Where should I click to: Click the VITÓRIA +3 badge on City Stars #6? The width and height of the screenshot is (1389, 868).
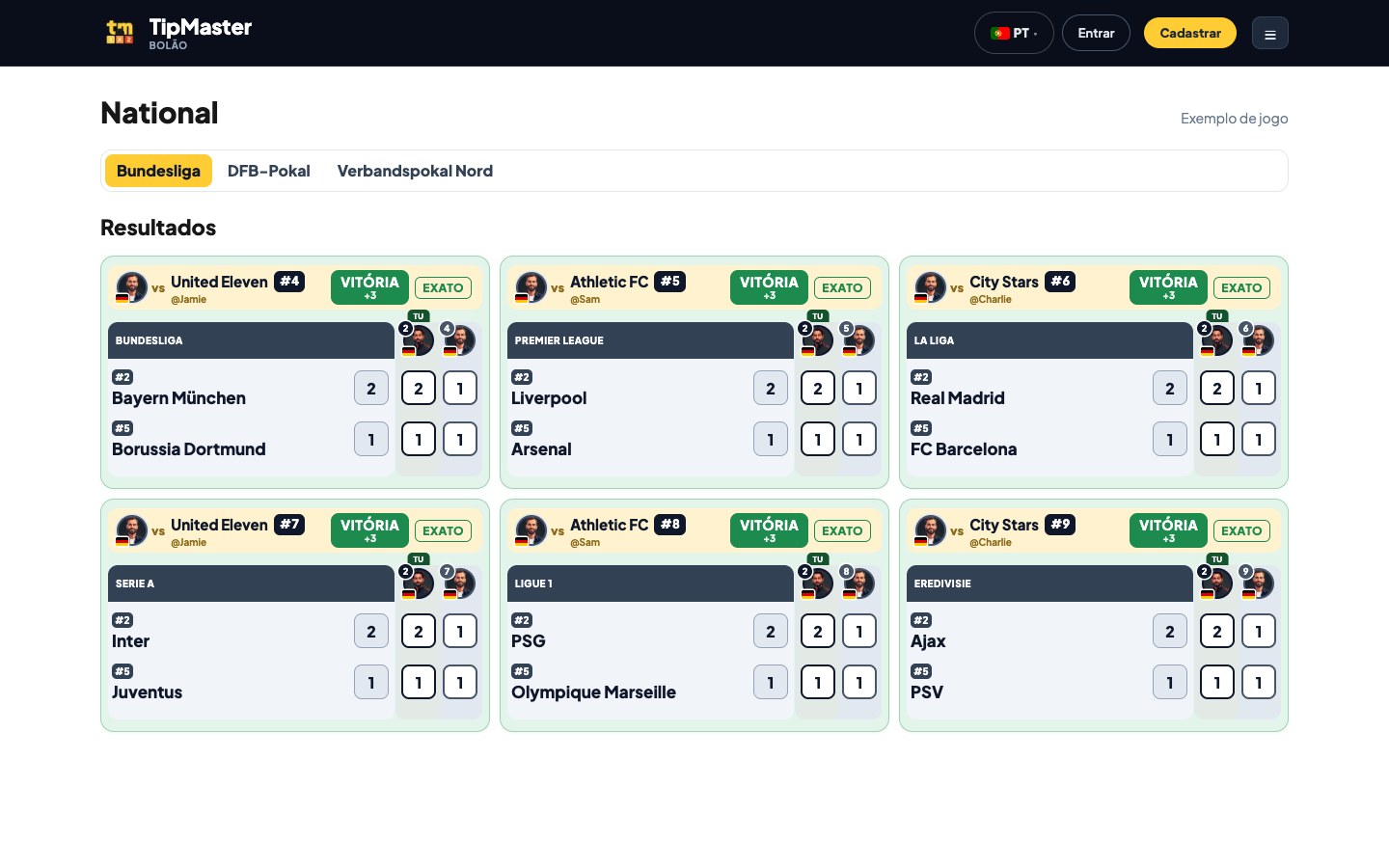(1168, 287)
